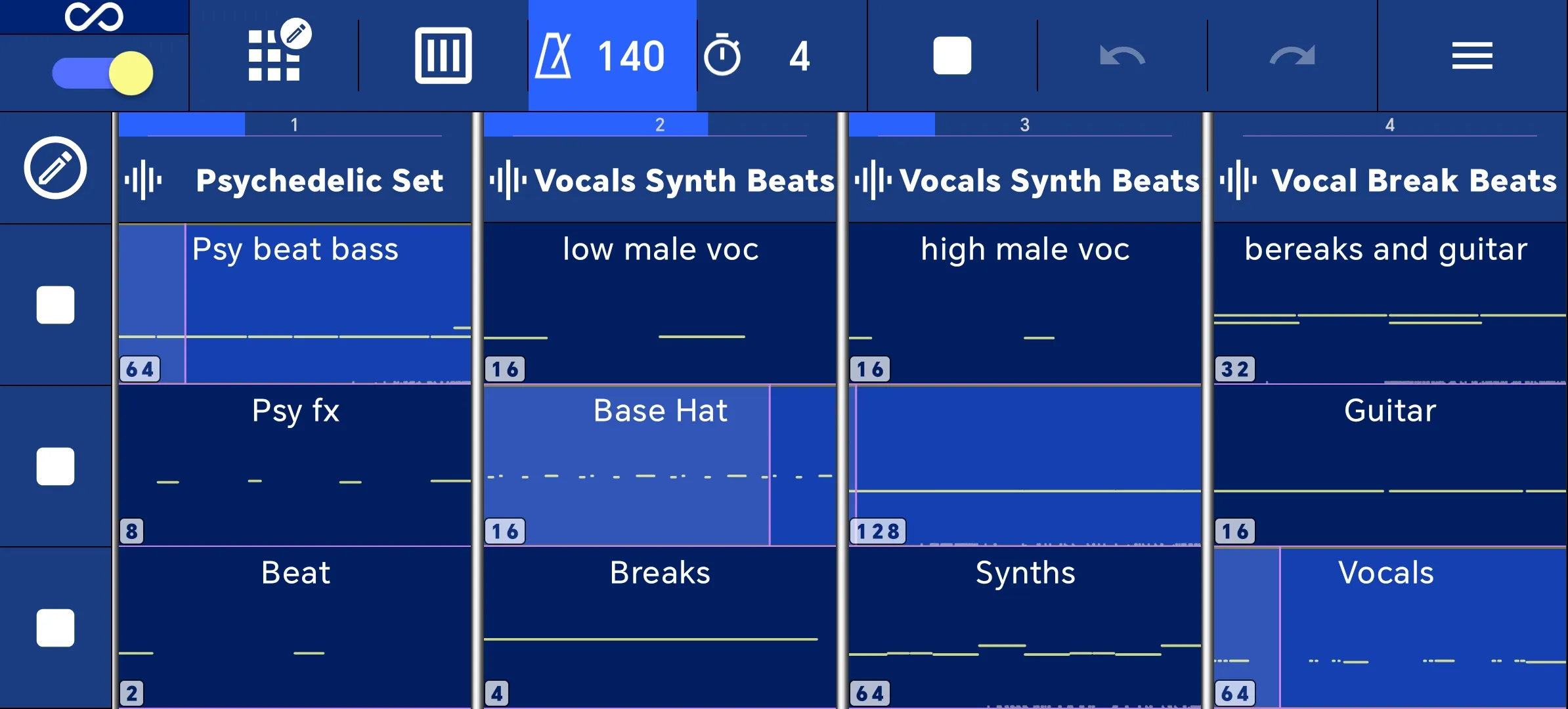Launch the Base Hat clip
The height and width of the screenshot is (709, 1568).
(659, 465)
